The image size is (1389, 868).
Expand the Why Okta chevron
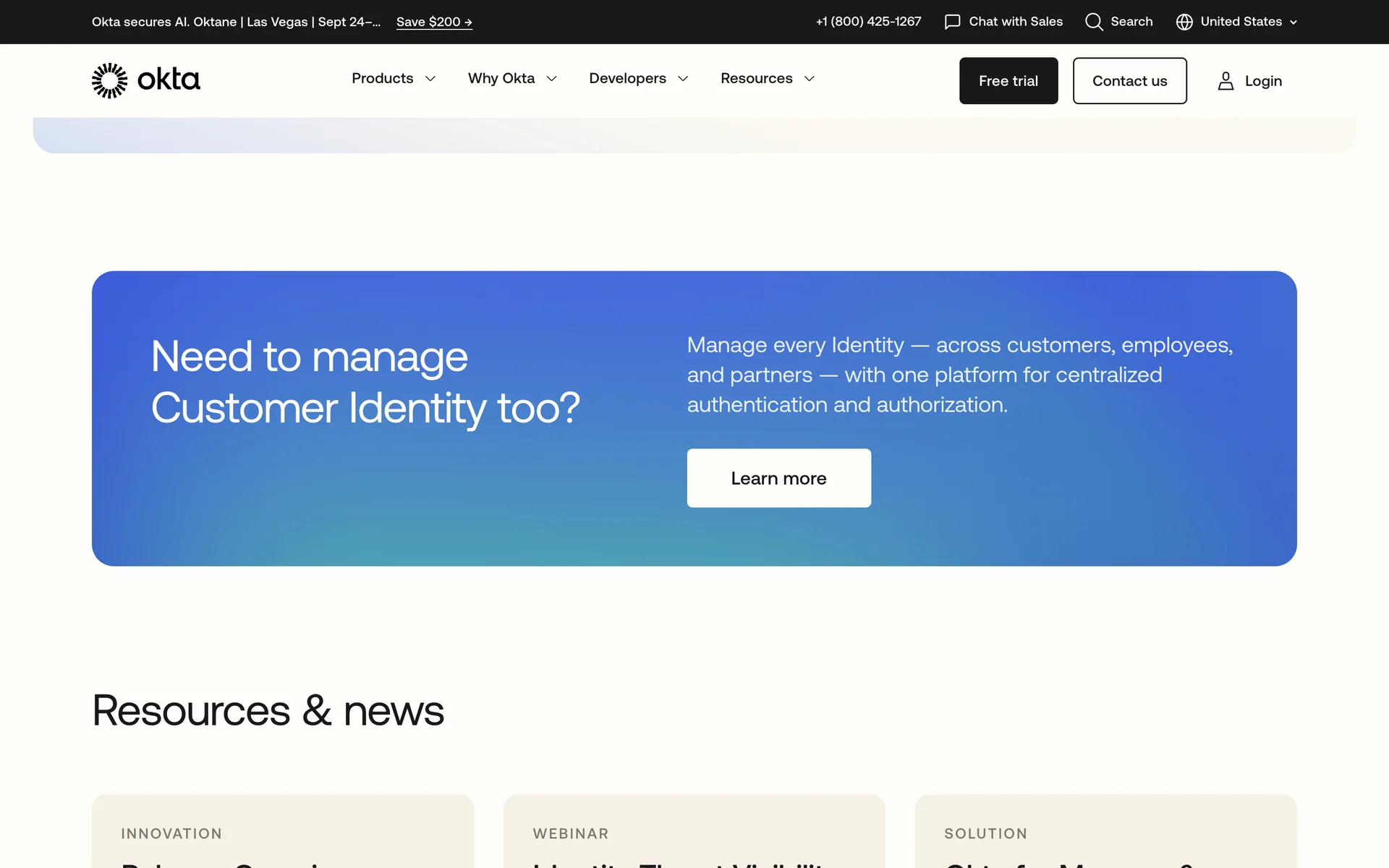(x=552, y=79)
